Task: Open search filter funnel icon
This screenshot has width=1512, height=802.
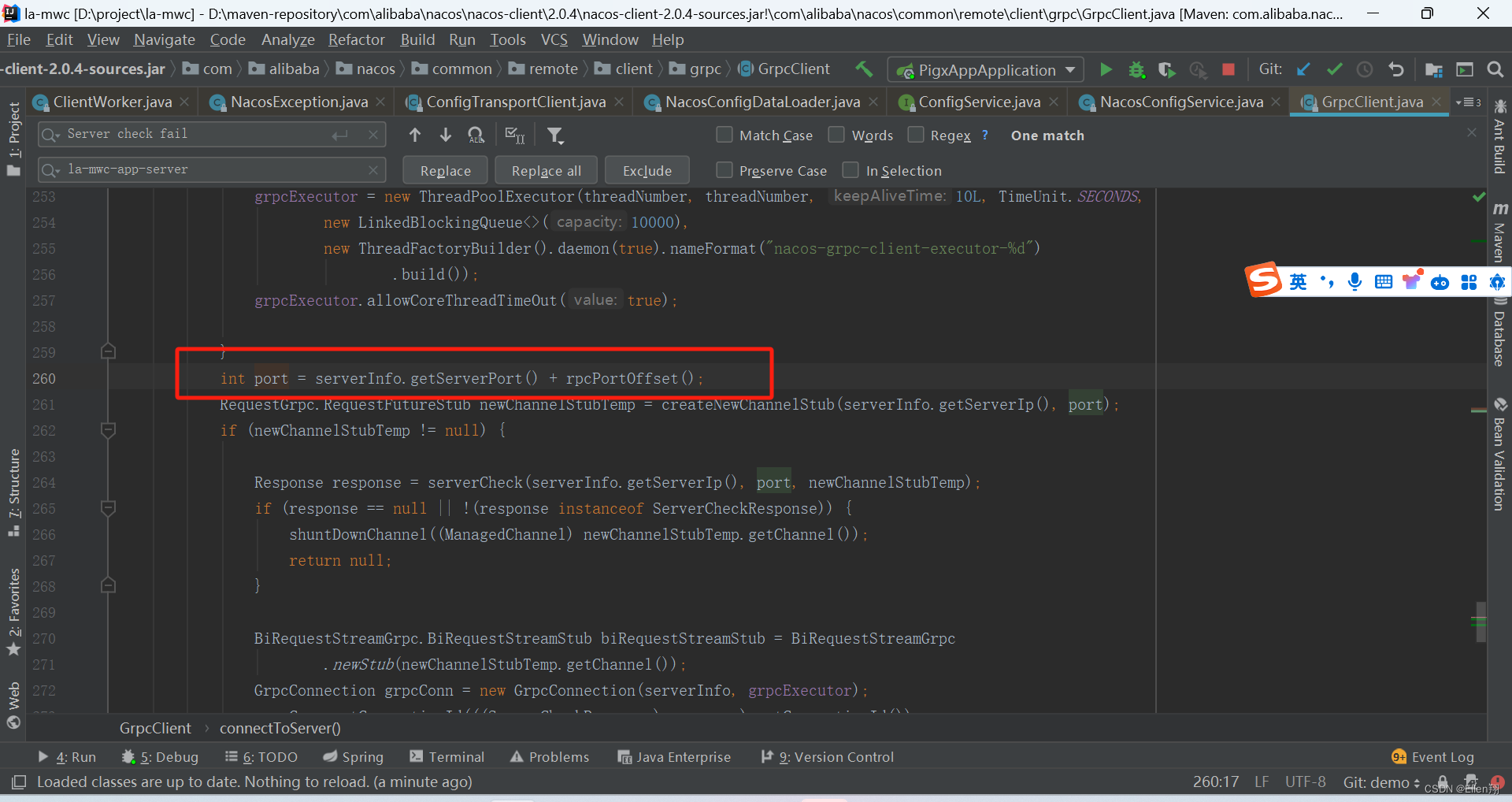Action: (x=555, y=136)
